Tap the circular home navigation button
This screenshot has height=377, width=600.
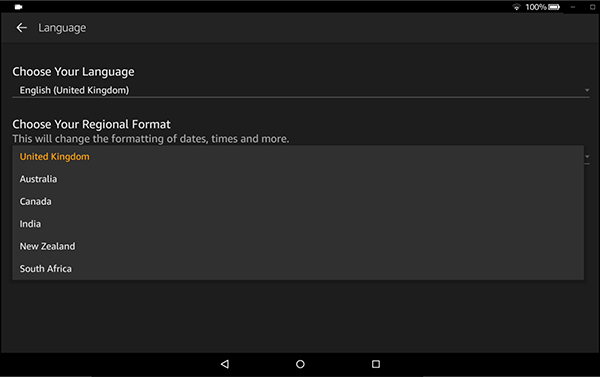pyautogui.click(x=300, y=364)
